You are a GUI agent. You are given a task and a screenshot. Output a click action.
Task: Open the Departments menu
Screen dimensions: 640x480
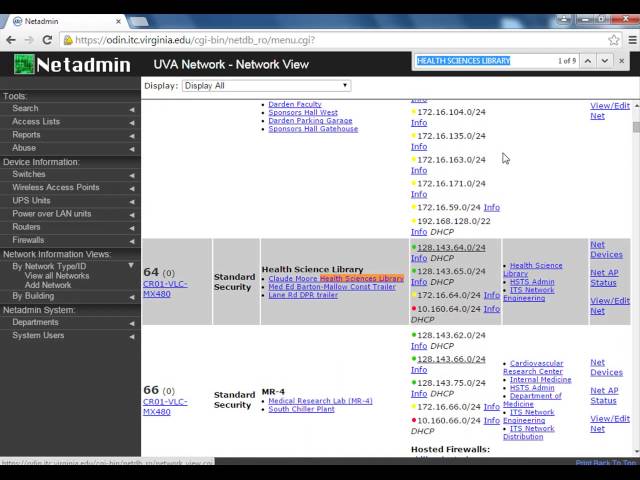click(x=70, y=322)
